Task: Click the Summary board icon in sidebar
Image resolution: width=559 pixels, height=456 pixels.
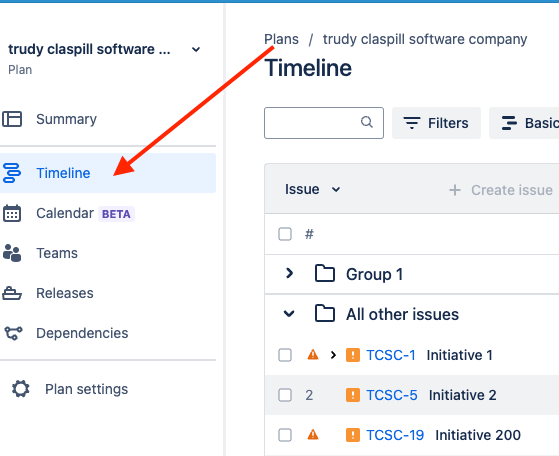Action: pyautogui.click(x=12, y=119)
